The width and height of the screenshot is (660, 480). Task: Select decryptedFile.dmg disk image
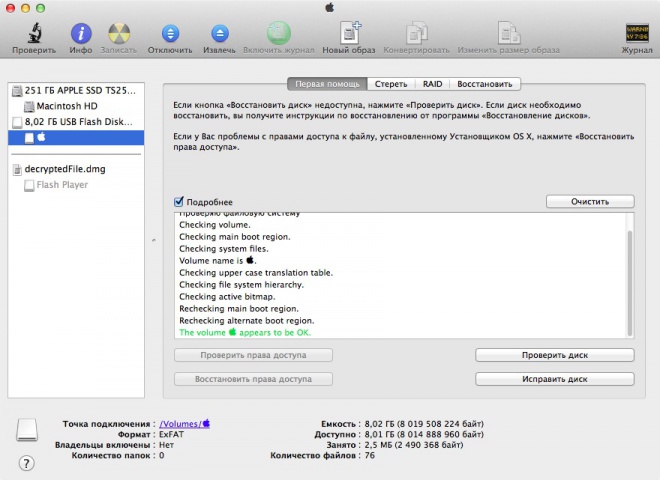(x=76, y=169)
